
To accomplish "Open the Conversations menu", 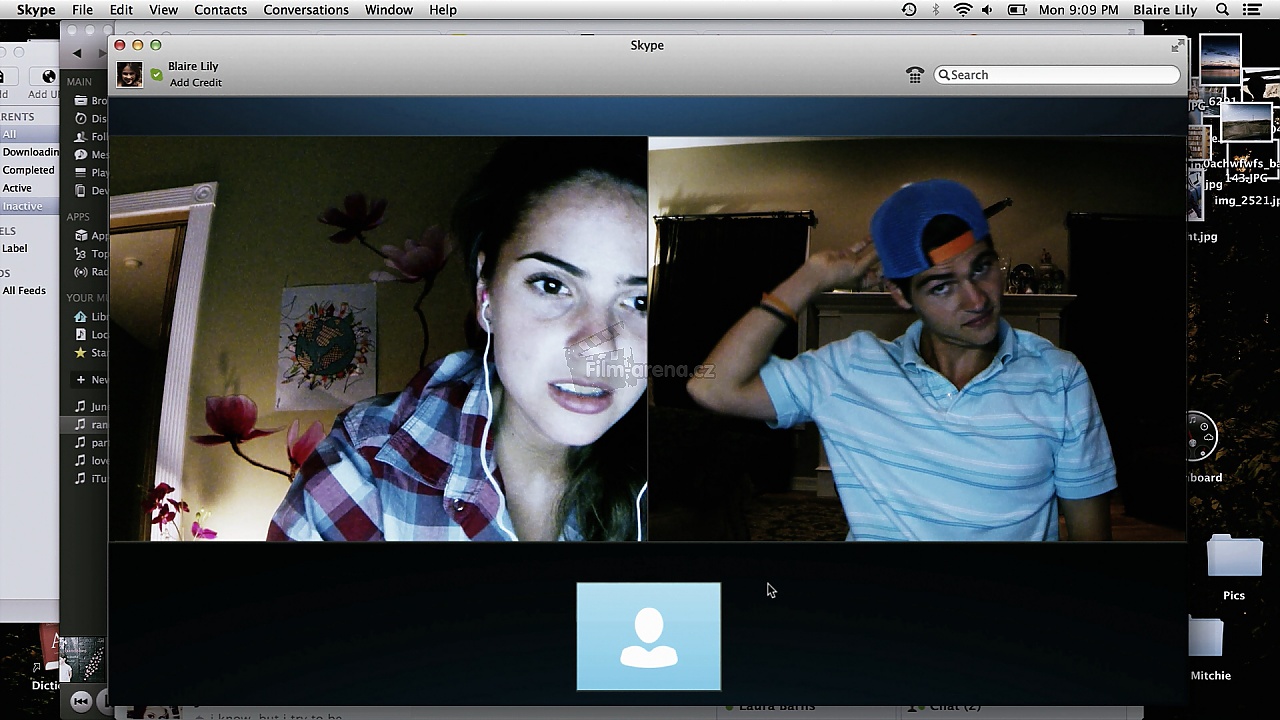I will click(306, 10).
